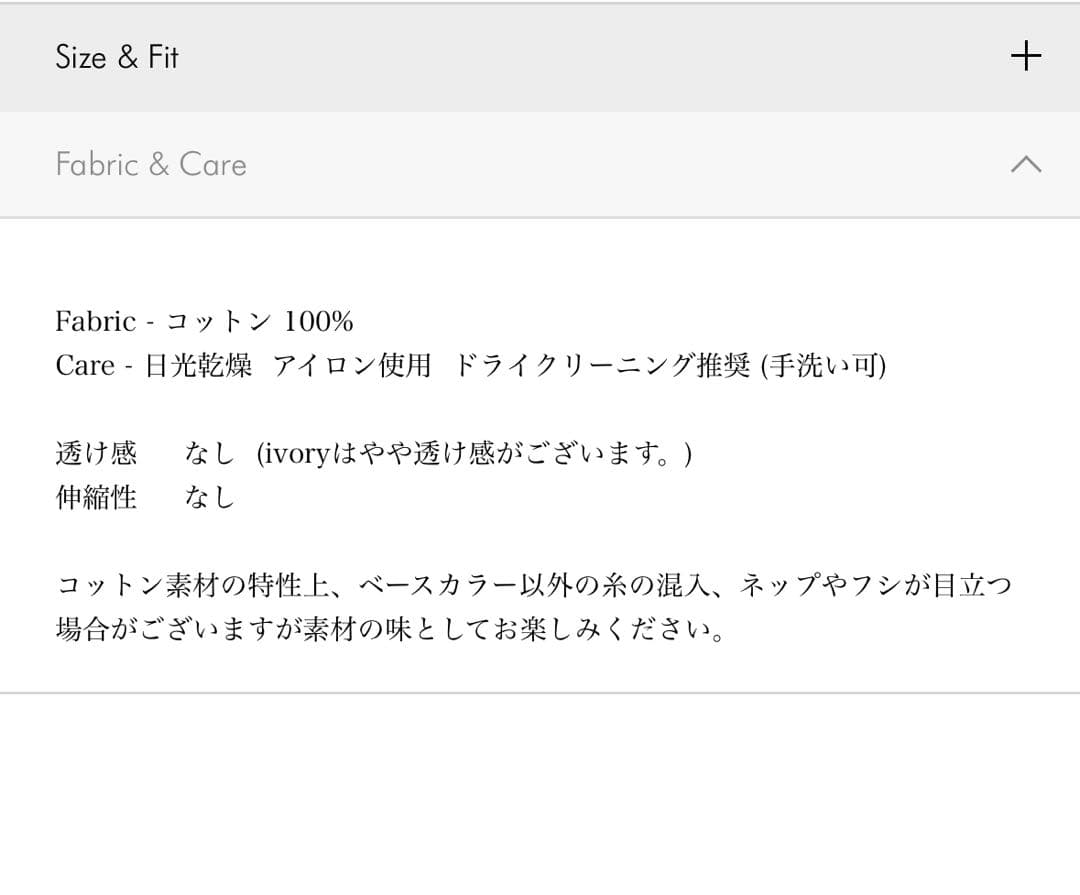The width and height of the screenshot is (1080, 895).
Task: Click the 伸縮性 label
Action: (96, 497)
